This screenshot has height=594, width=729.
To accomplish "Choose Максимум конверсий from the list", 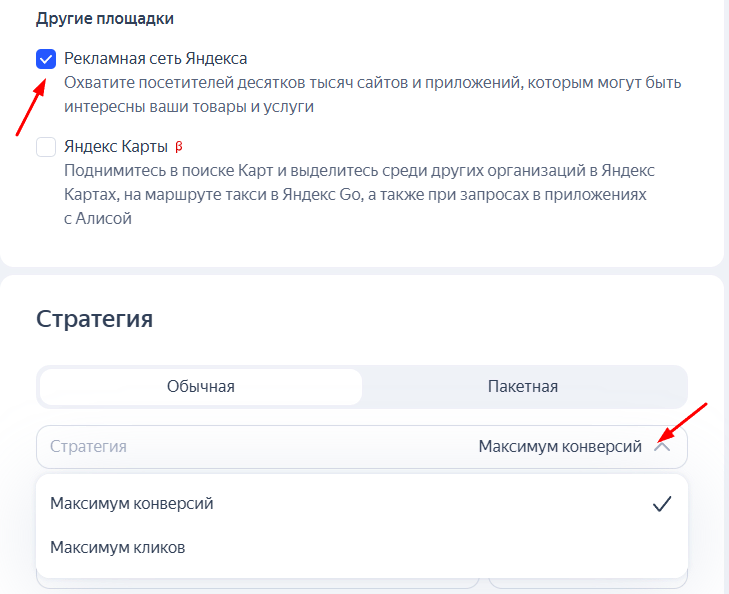I will [x=362, y=504].
